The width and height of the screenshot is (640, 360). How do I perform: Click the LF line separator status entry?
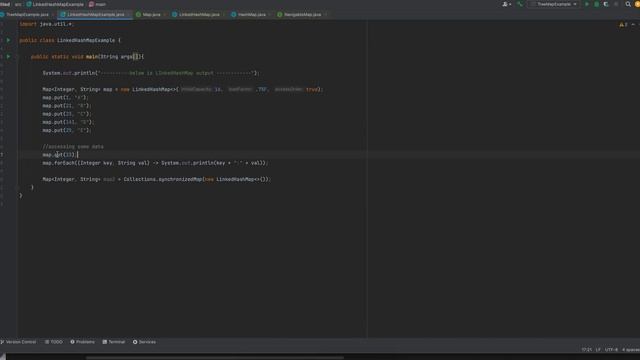598,350
